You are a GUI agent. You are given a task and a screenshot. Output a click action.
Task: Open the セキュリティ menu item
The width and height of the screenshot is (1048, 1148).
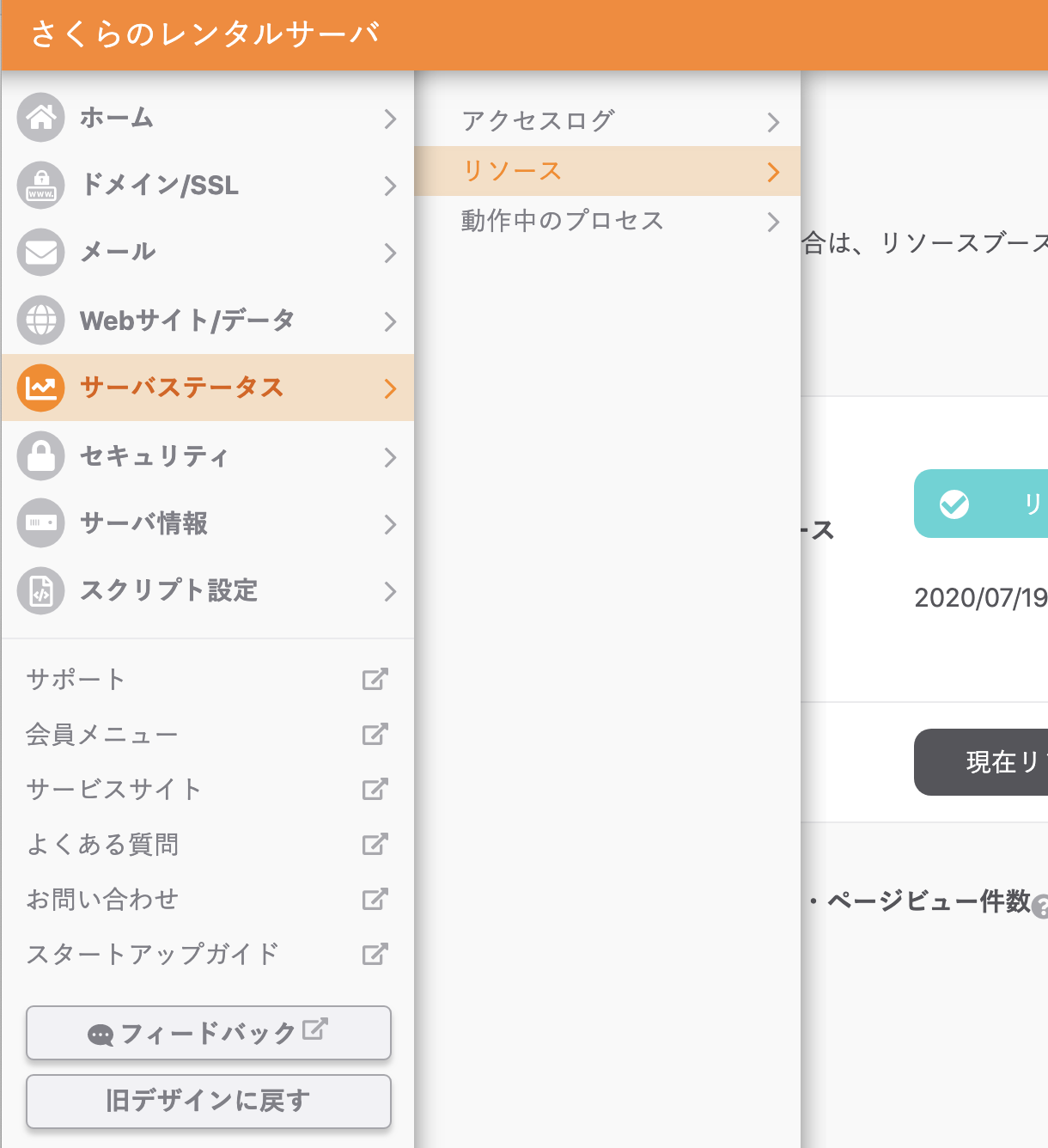(208, 455)
